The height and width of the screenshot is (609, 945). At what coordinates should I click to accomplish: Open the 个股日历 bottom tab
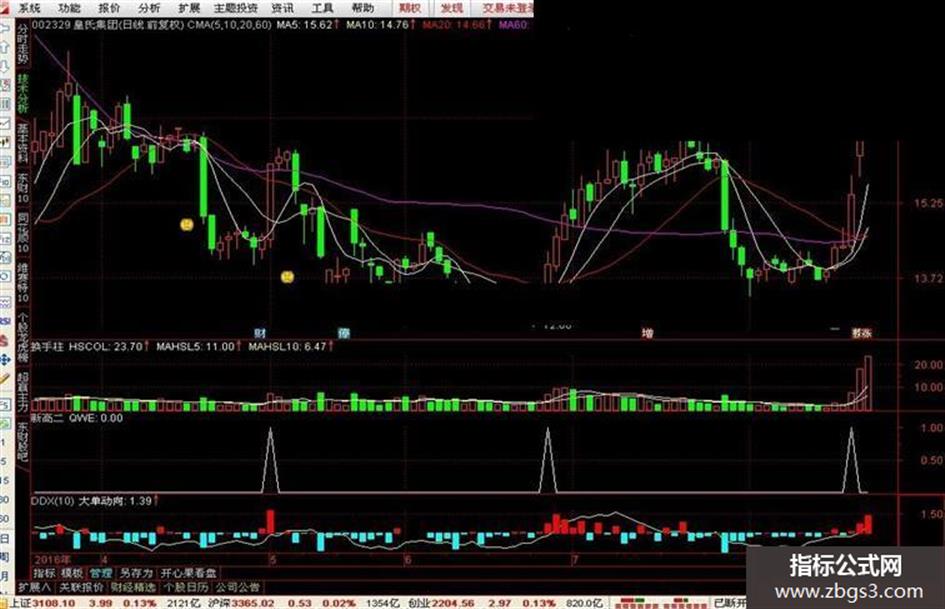[x=186, y=587]
